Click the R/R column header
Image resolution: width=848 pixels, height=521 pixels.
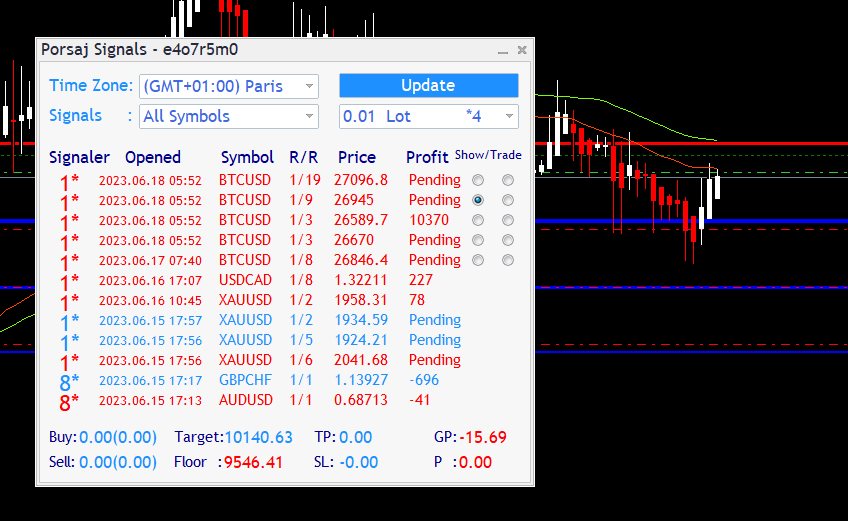click(303, 157)
